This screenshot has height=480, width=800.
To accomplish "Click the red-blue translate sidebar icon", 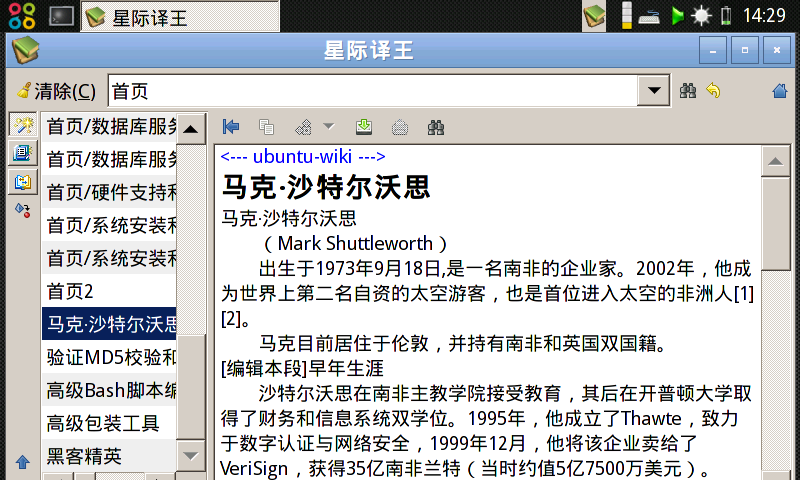I will click(x=23, y=210).
